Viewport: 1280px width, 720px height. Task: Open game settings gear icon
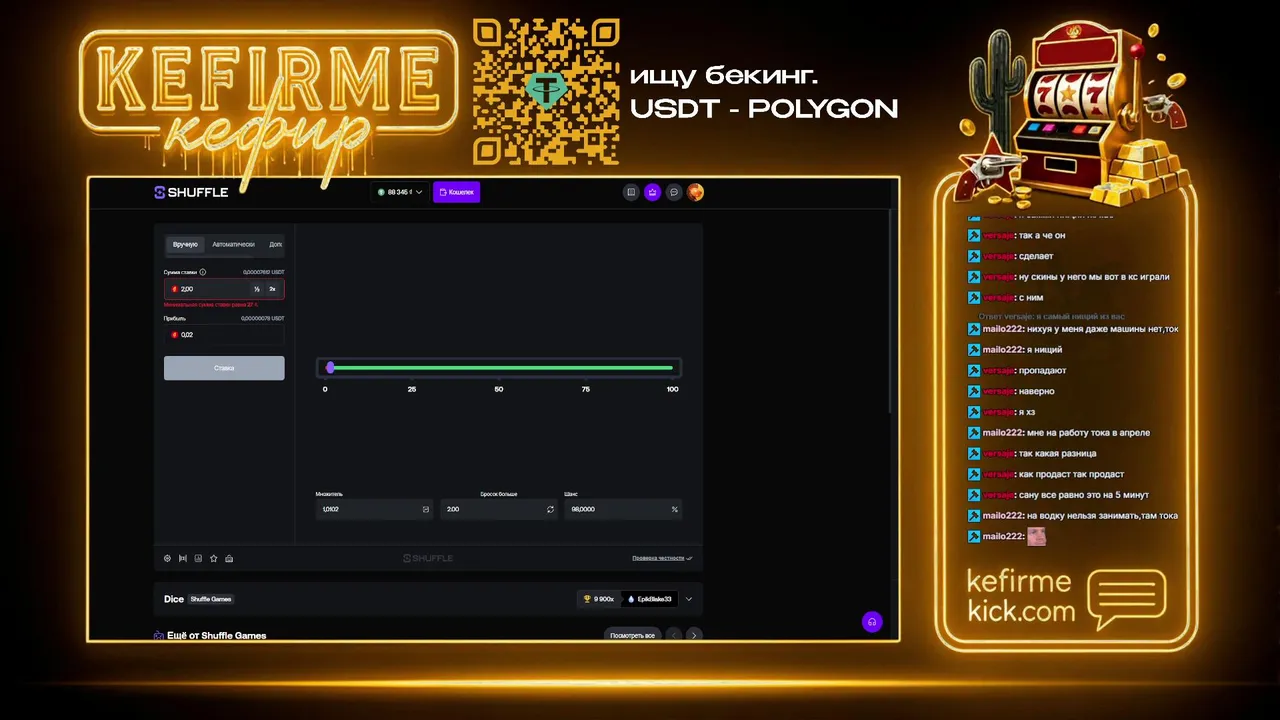[167, 558]
